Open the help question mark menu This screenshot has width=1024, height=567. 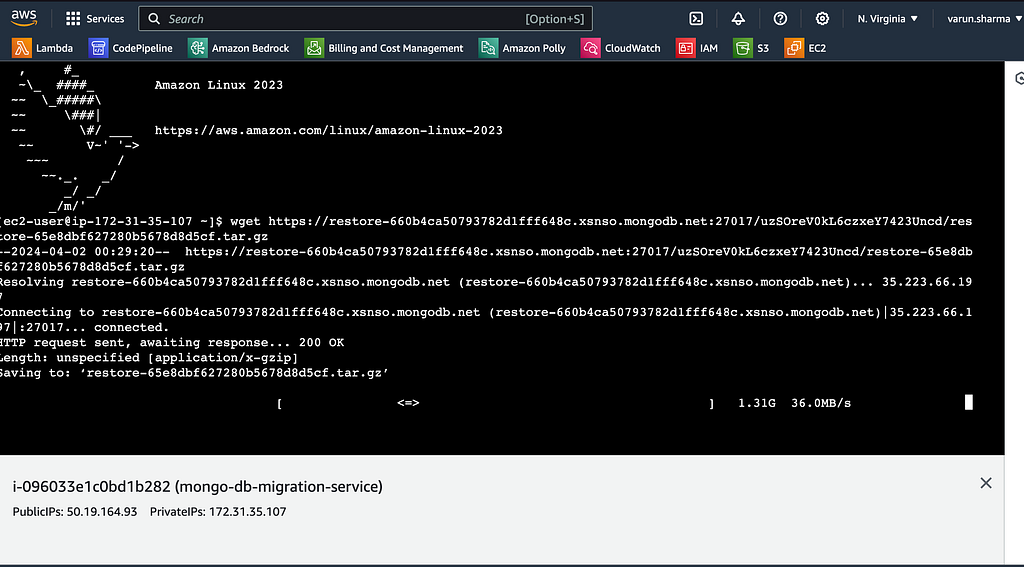pyautogui.click(x=780, y=19)
